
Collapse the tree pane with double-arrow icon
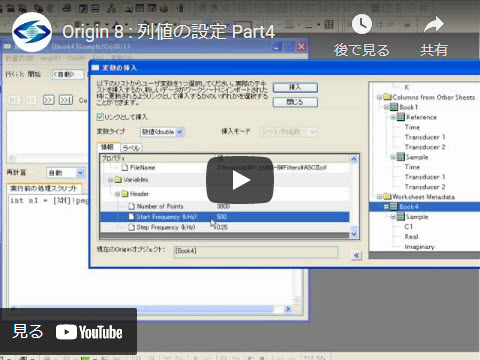click(356, 255)
